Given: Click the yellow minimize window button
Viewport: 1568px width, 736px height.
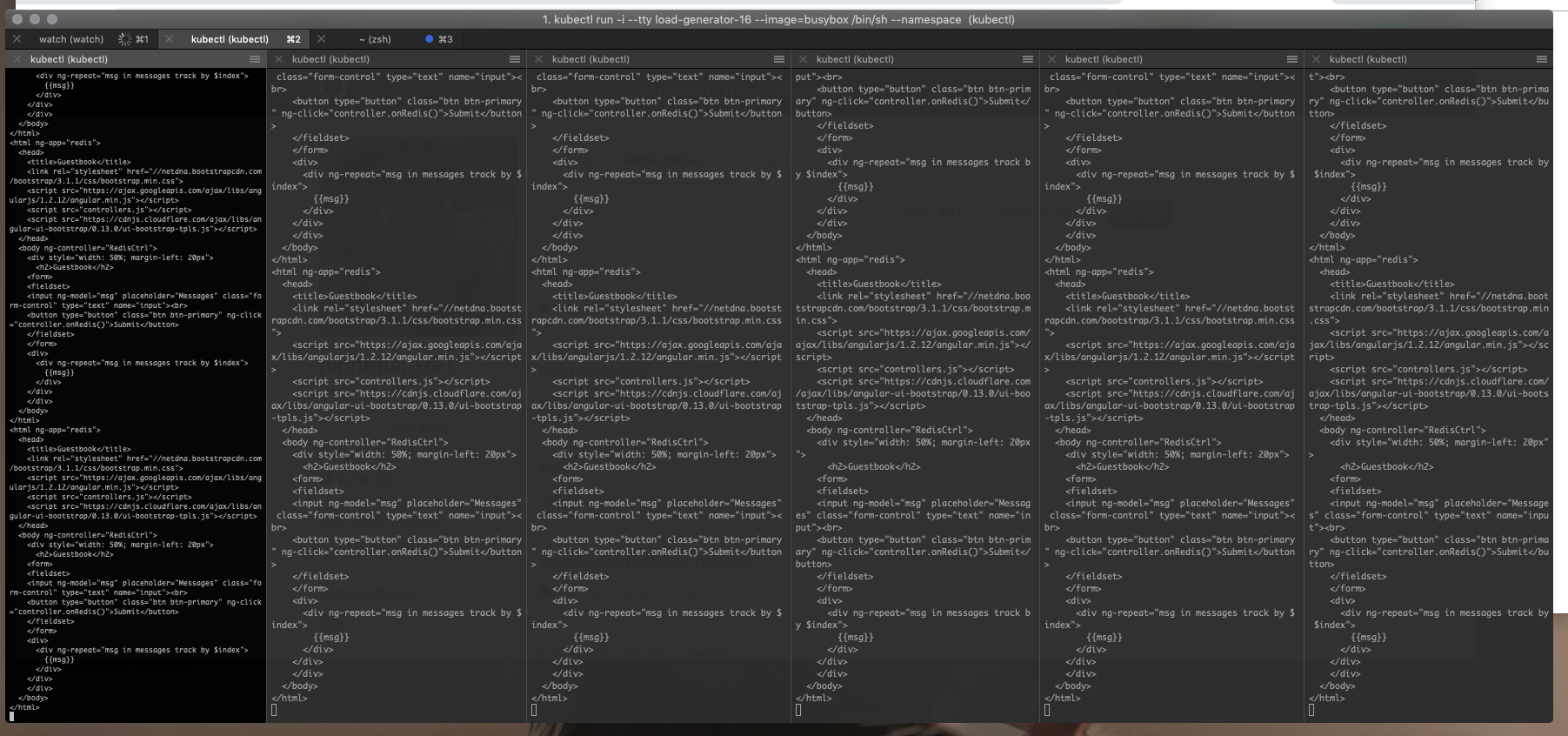Looking at the screenshot, I should [35, 19].
